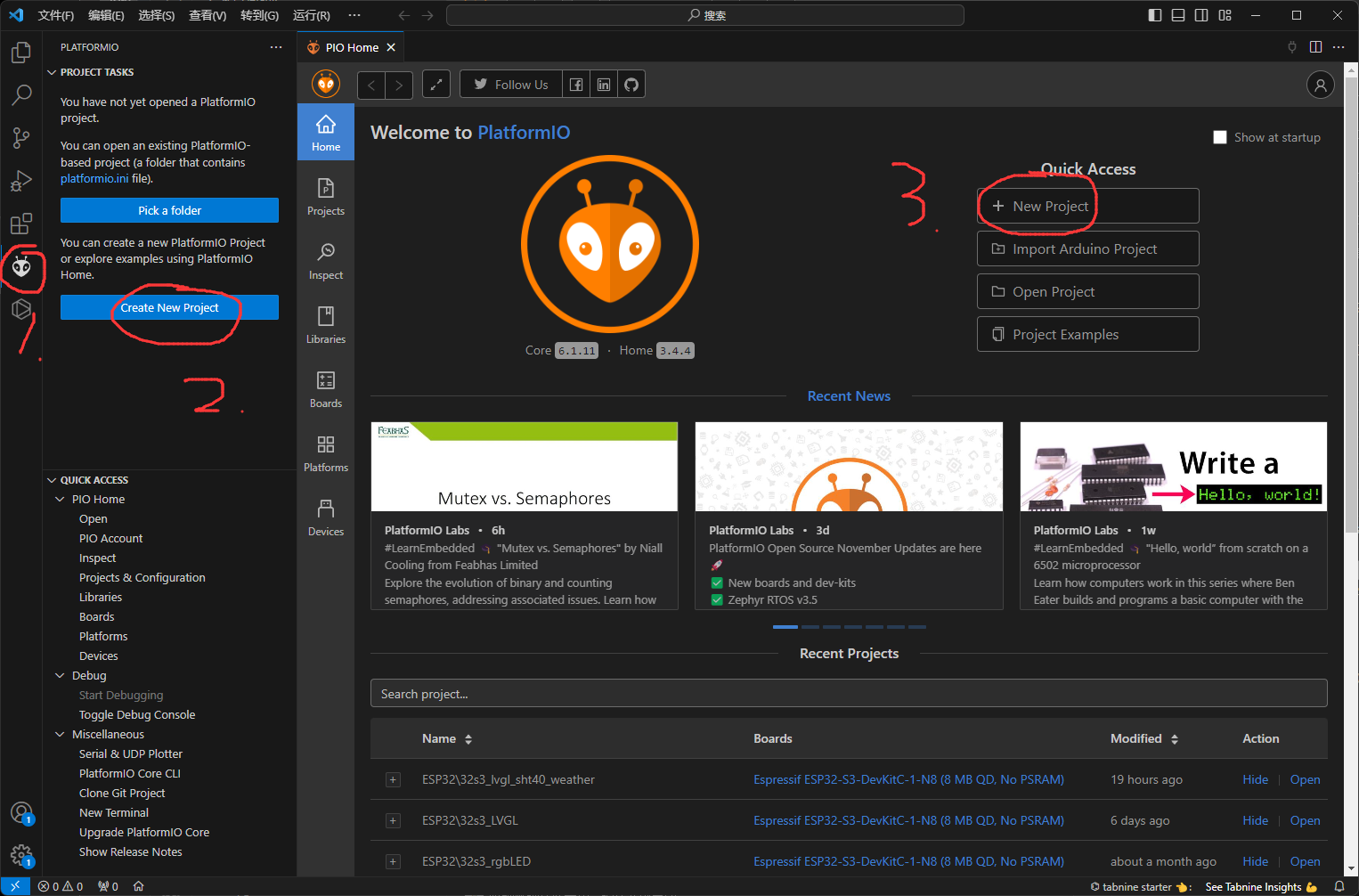Click Pick a folder button

coord(169,210)
